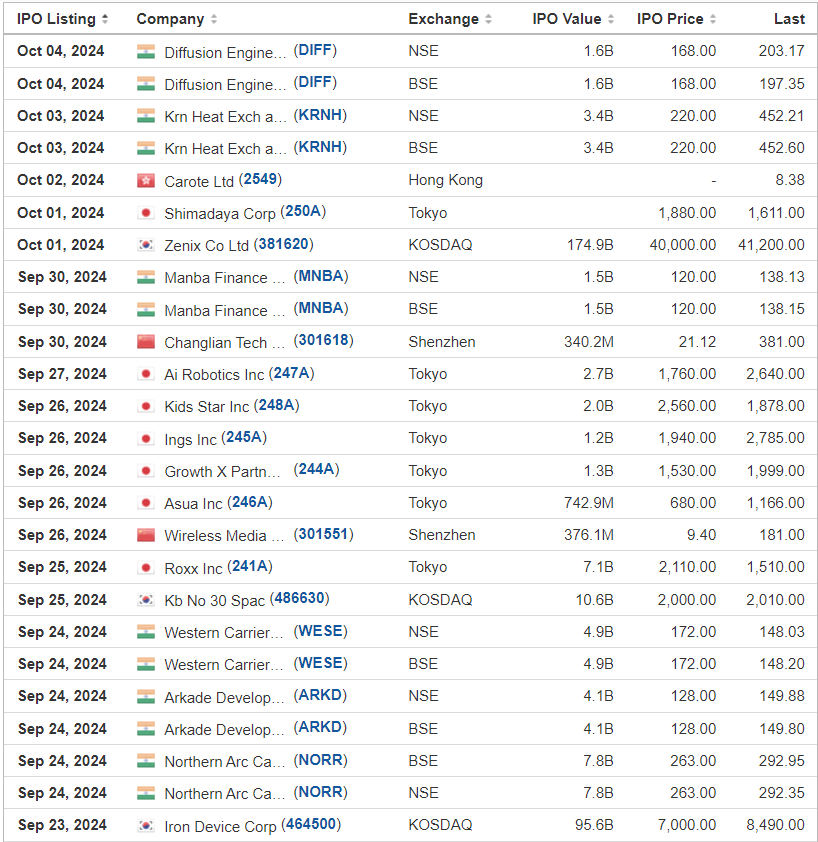Select the 9.40 IPO price cell
This screenshot has height=842, width=818.
[x=701, y=535]
